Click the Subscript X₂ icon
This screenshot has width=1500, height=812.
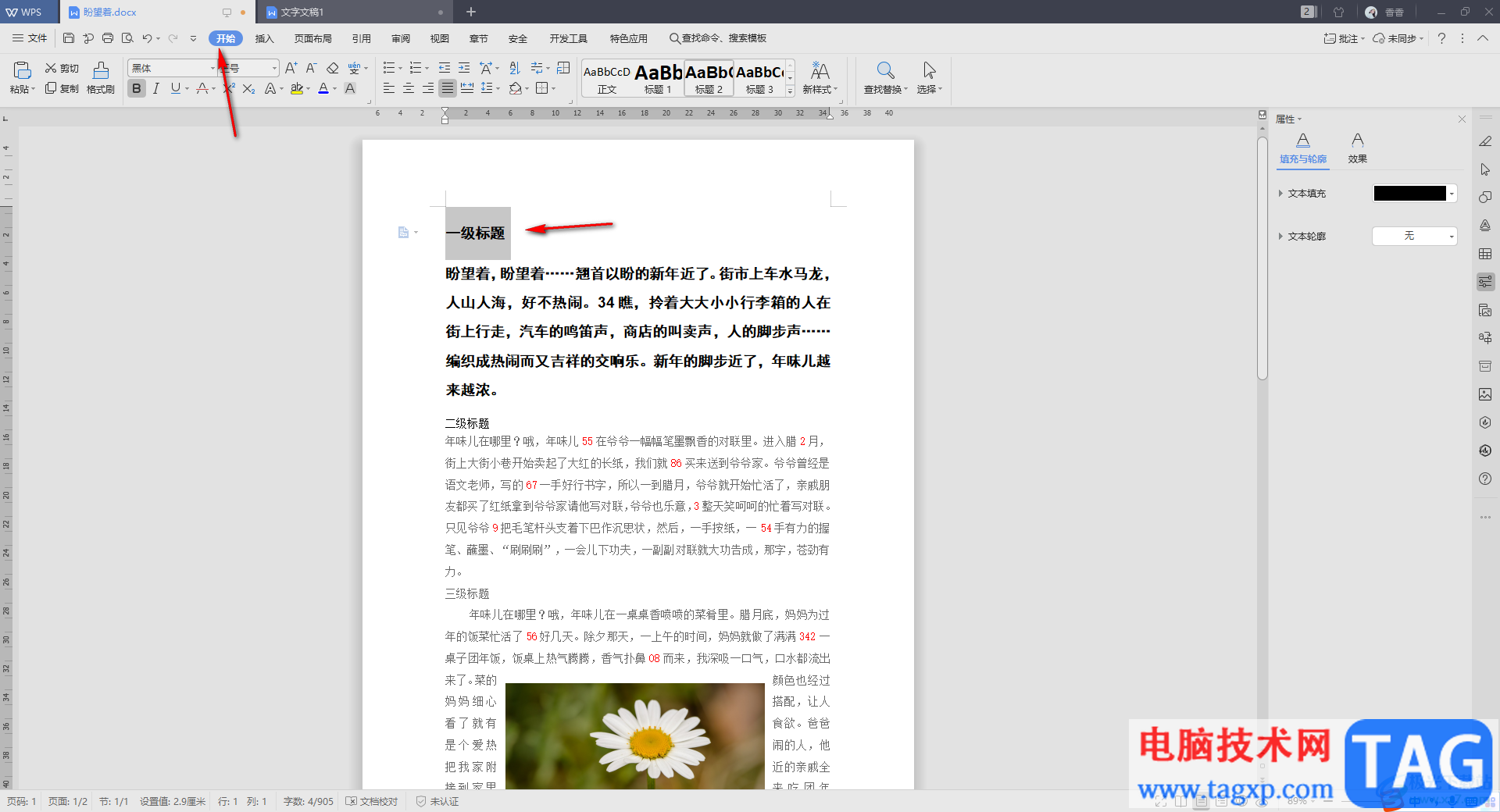(248, 88)
